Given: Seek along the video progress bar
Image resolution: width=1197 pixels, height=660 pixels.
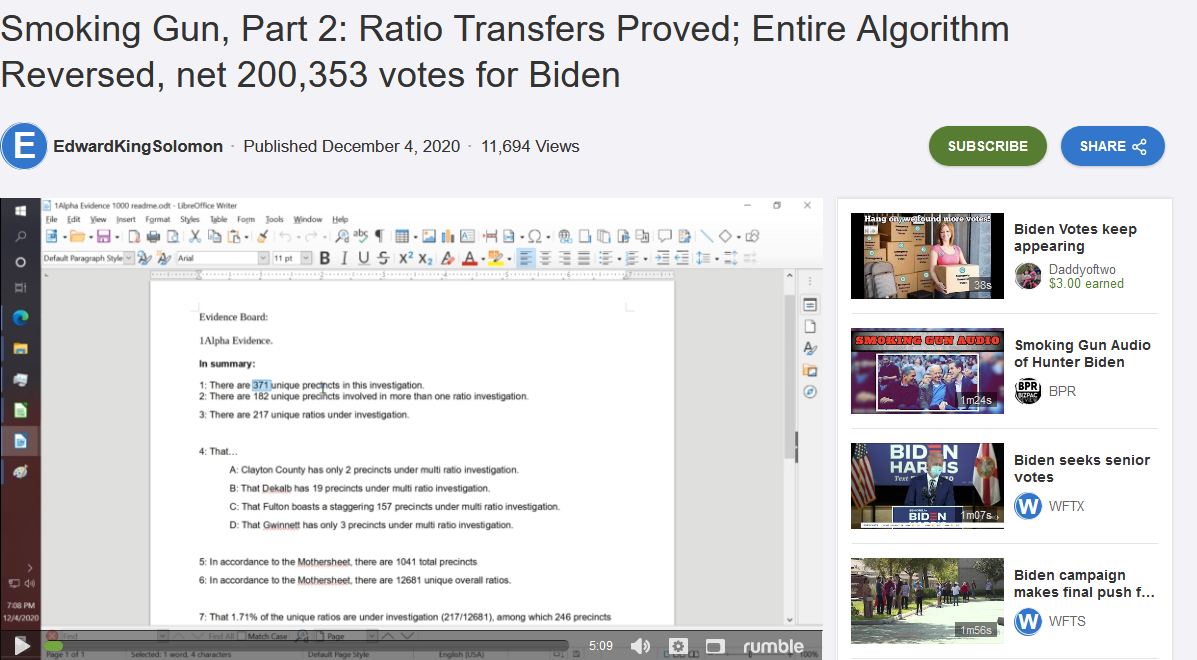Looking at the screenshot, I should pyautogui.click(x=305, y=646).
